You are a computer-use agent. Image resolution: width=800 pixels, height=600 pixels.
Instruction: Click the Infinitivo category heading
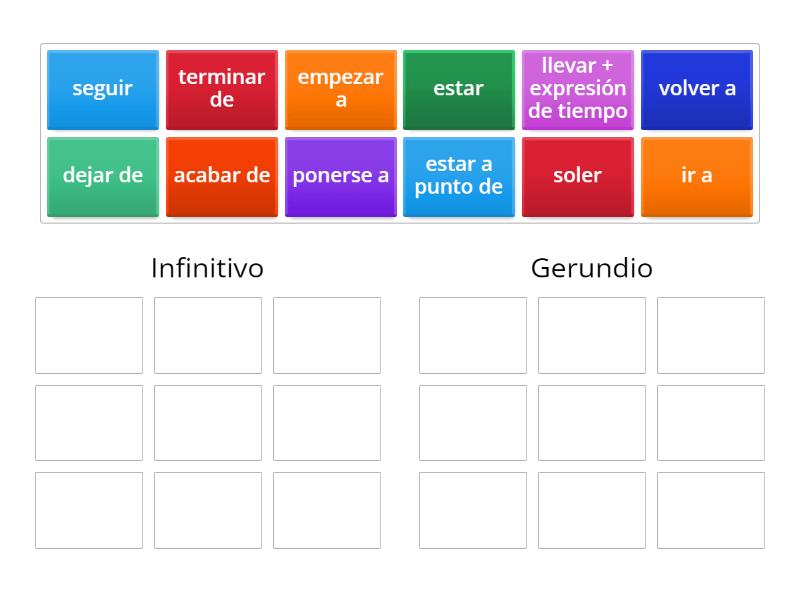coord(207,268)
